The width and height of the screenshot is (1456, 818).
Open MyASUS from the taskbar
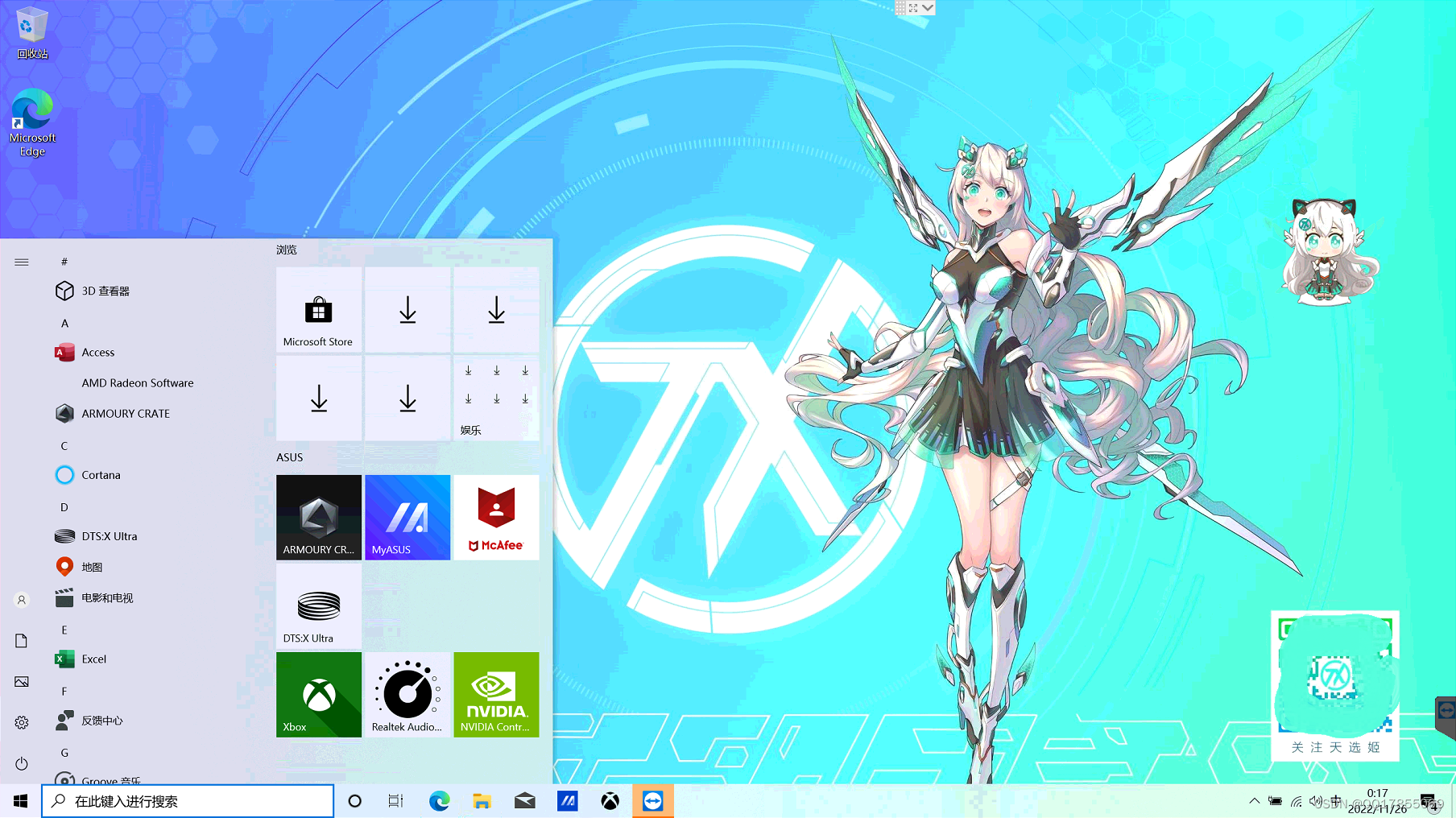(568, 801)
